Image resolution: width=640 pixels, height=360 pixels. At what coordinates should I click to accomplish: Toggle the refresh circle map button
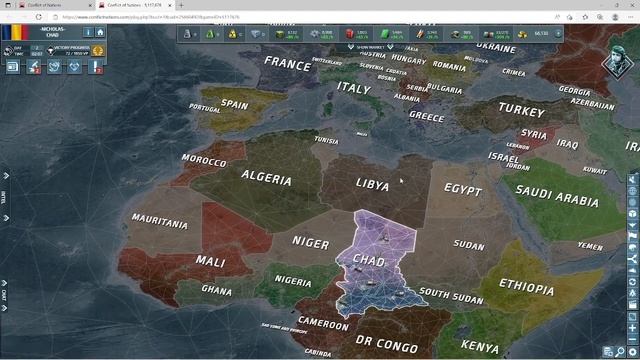(632, 282)
